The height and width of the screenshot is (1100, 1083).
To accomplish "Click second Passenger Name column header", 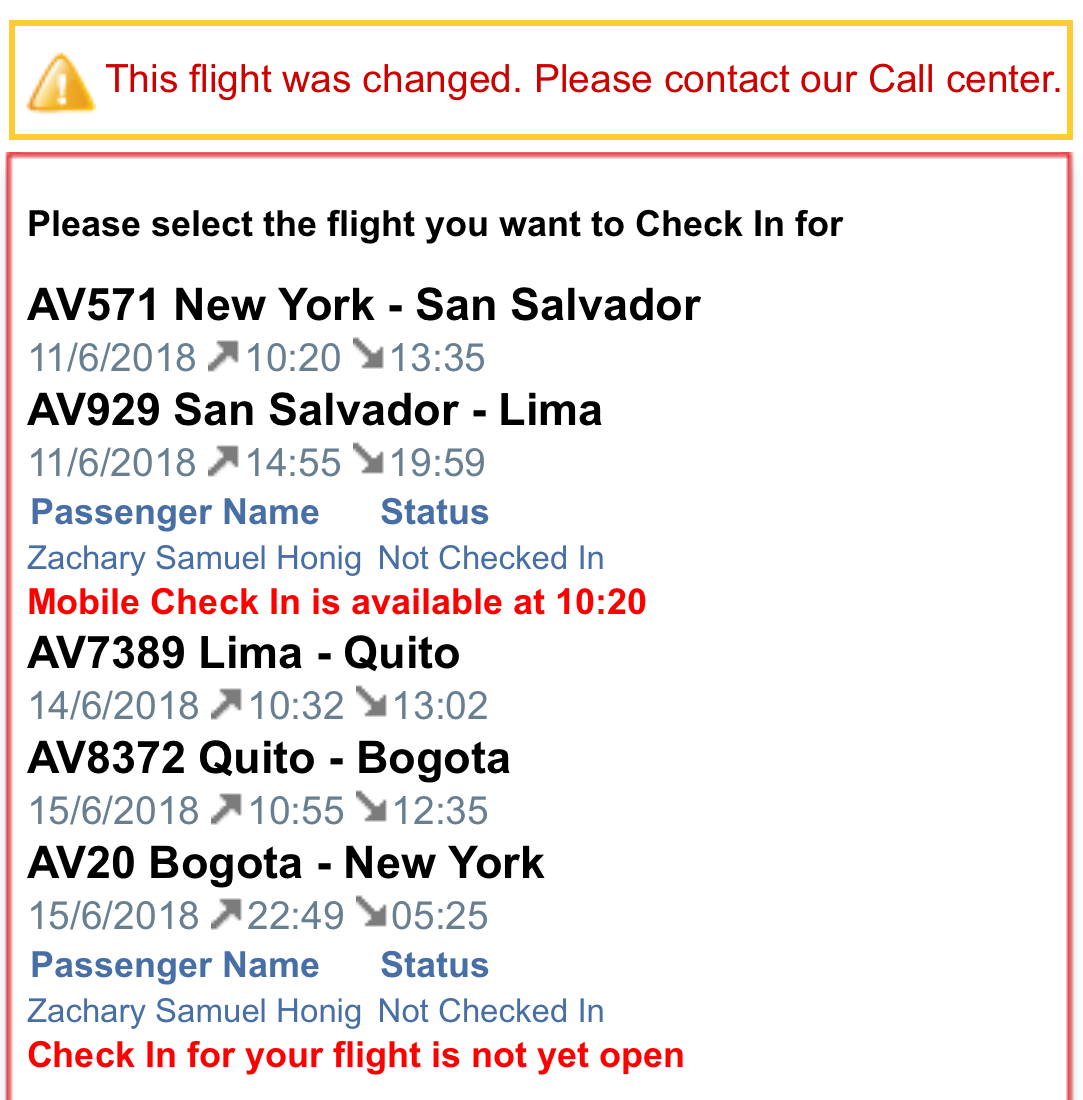I will click(x=175, y=965).
